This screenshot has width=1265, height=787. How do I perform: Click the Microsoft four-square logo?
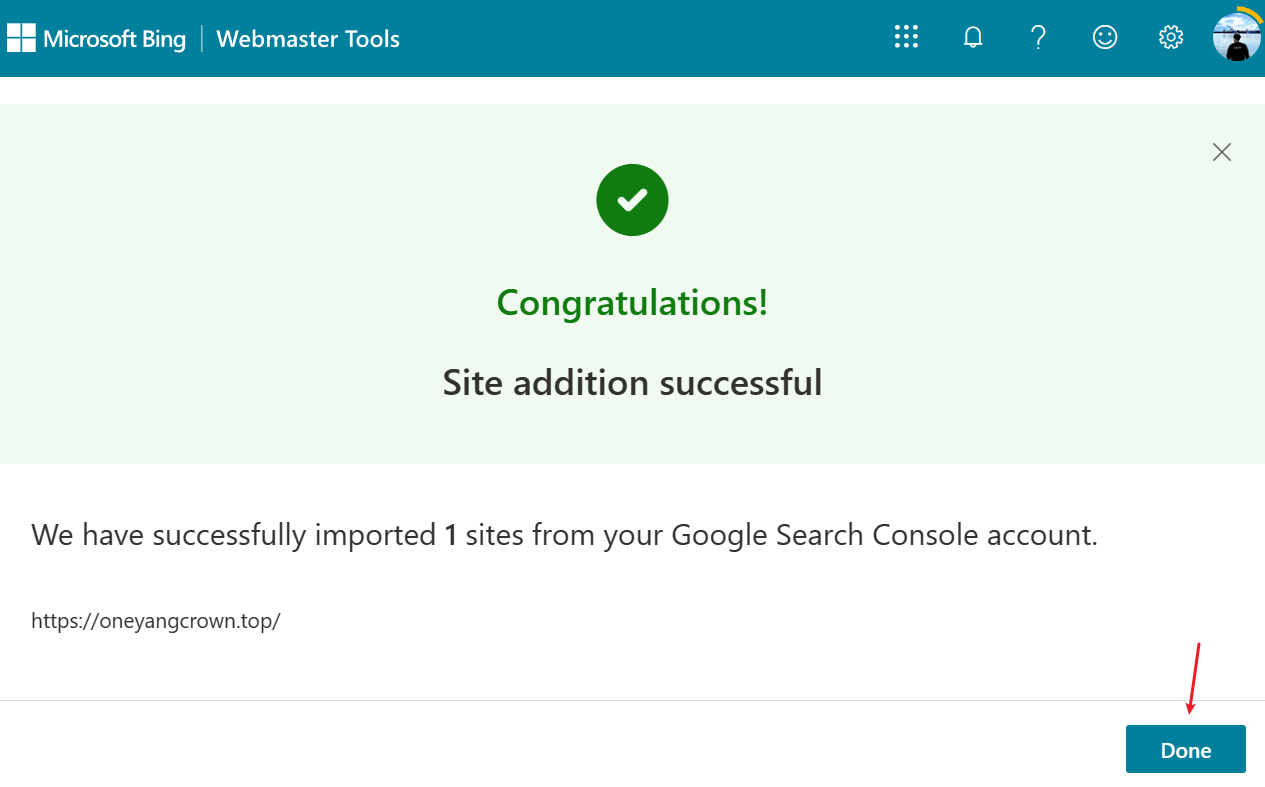pyautogui.click(x=21, y=39)
